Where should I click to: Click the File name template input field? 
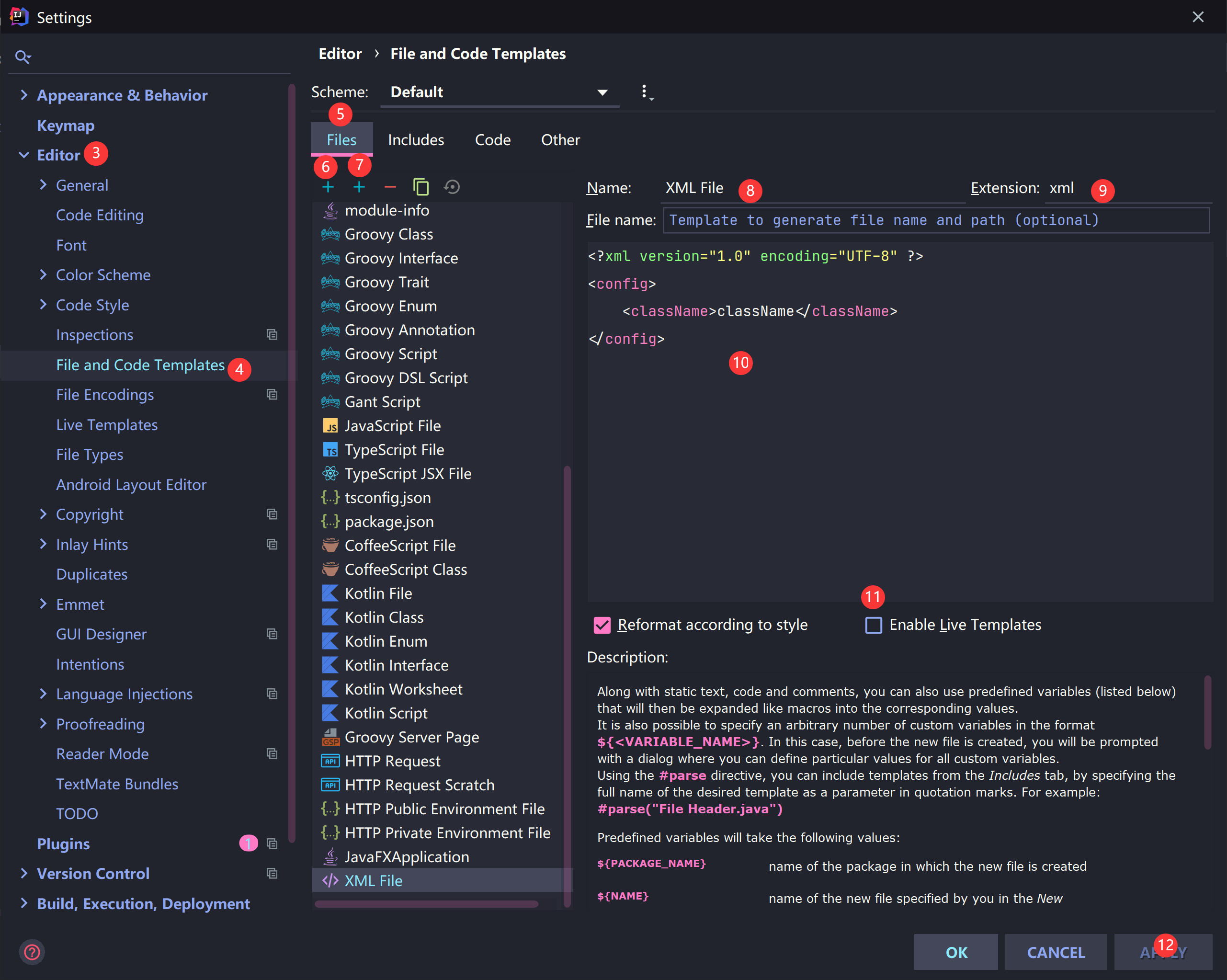tap(936, 220)
